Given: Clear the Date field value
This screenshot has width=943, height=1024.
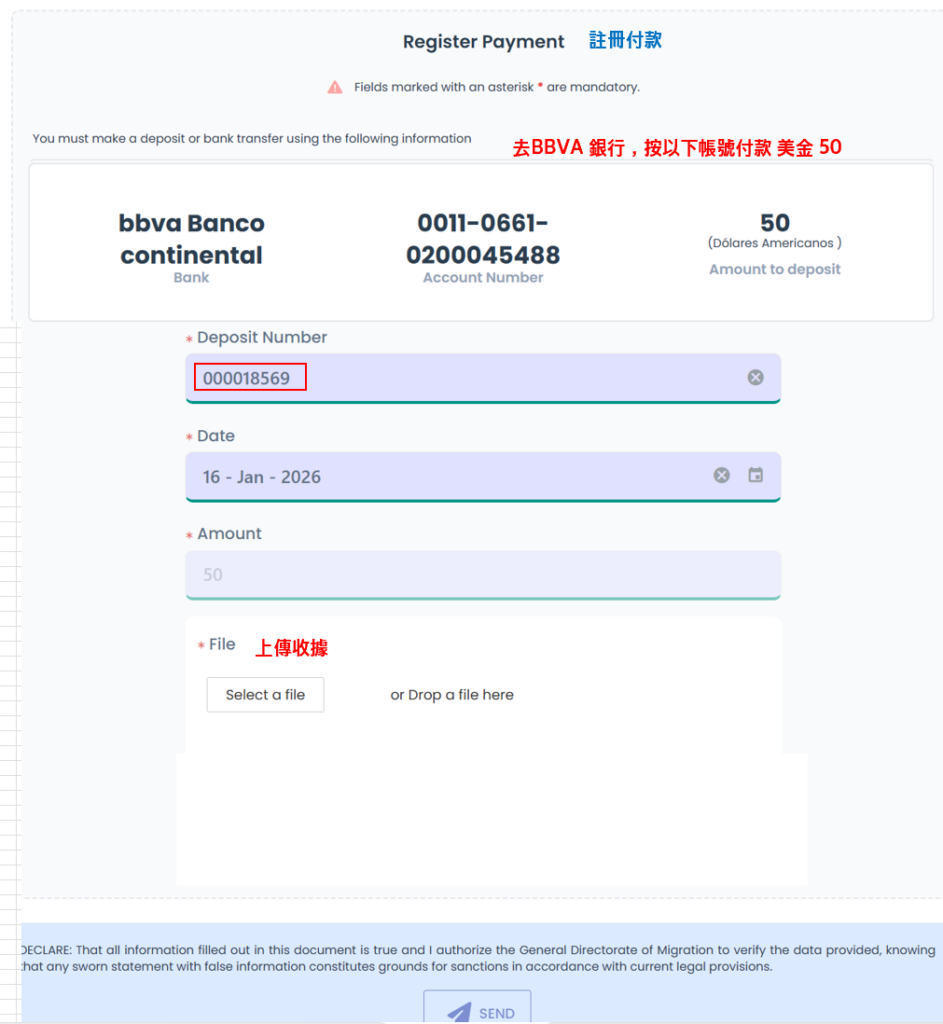Looking at the screenshot, I should tap(721, 475).
